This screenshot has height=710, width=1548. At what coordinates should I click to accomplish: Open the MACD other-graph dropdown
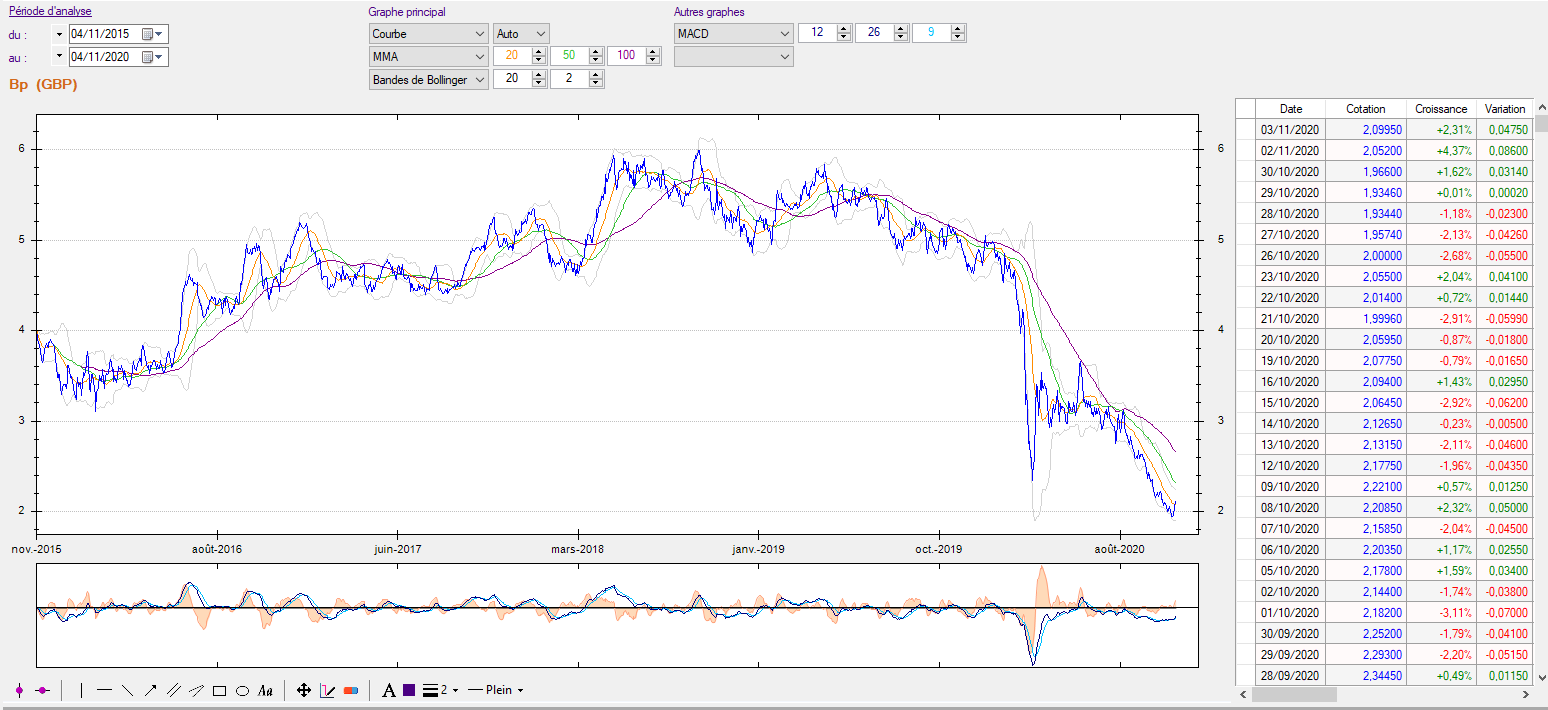[x=733, y=33]
